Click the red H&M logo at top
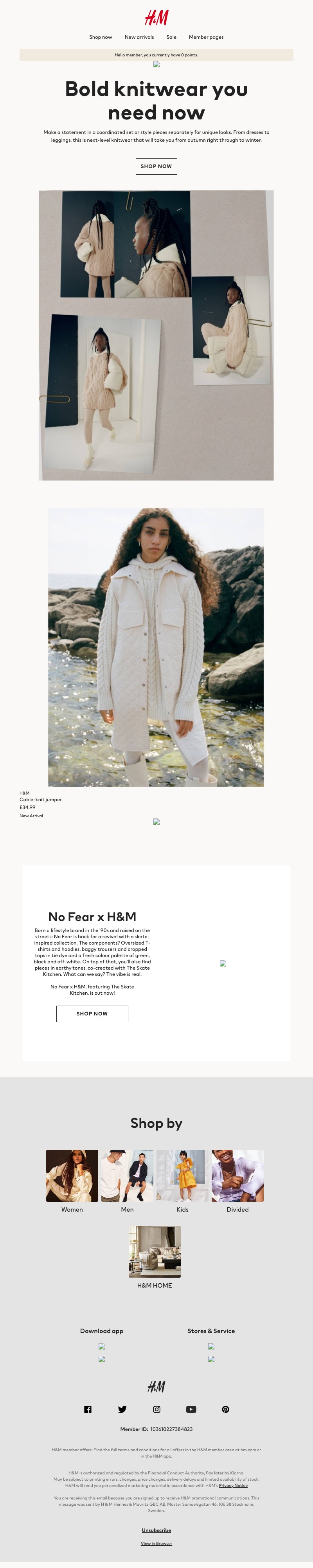 point(156,17)
